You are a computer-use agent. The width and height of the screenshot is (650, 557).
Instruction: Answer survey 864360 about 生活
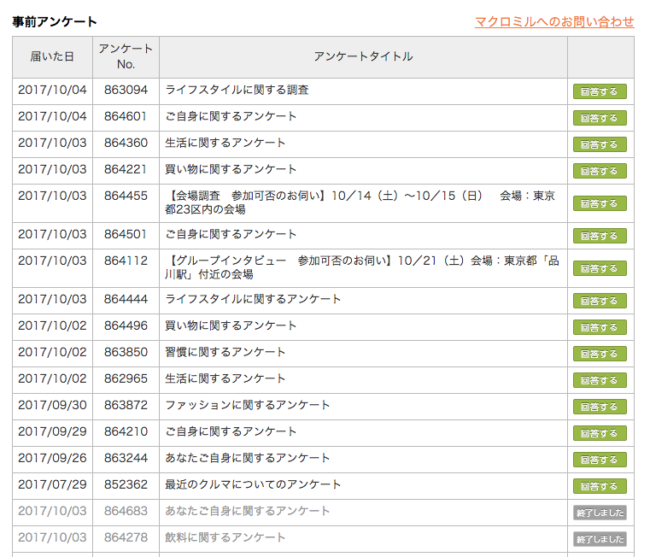[599, 144]
